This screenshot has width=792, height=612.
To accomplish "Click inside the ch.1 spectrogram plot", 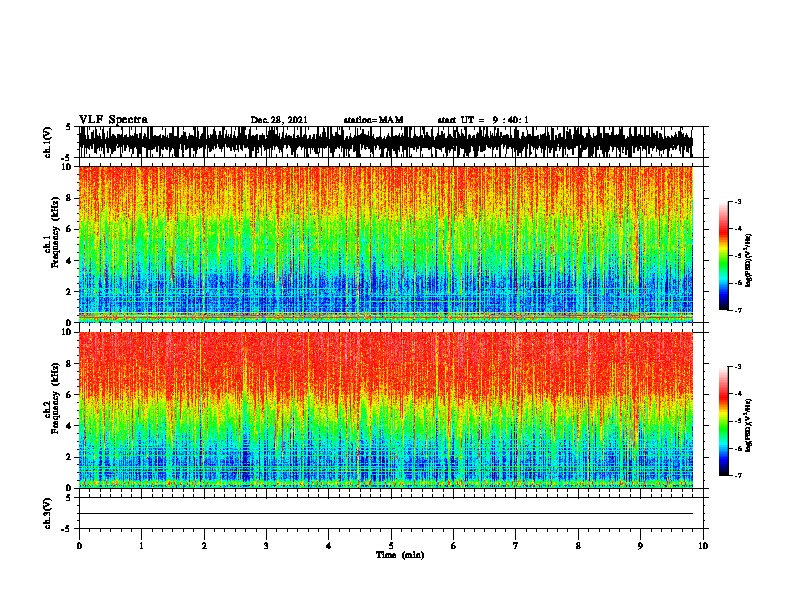I will tap(385, 244).
